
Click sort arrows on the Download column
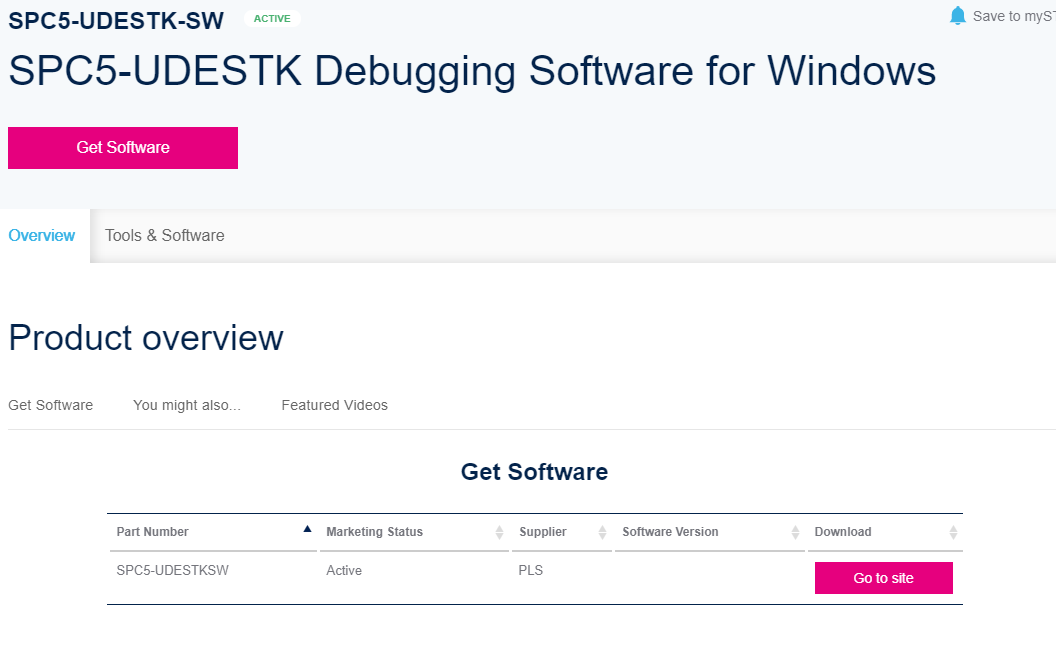pyautogui.click(x=953, y=532)
